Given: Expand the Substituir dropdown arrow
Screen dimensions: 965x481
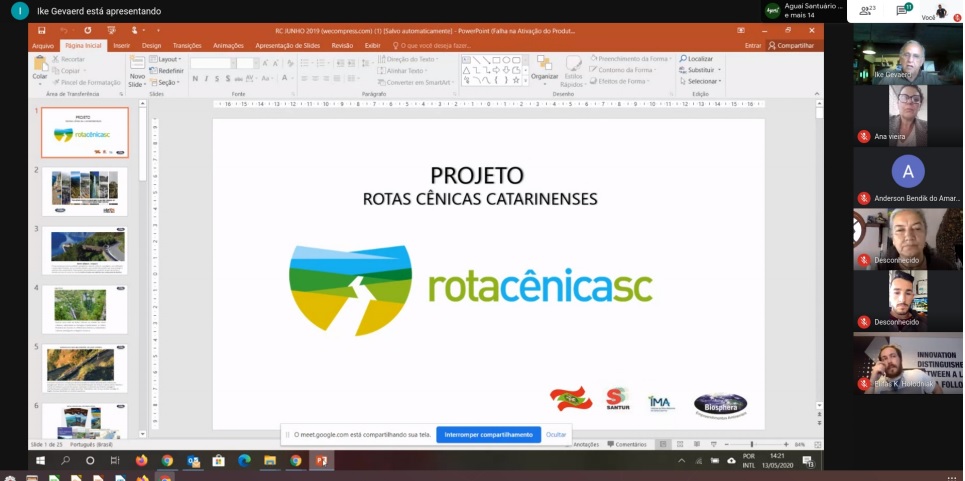Looking at the screenshot, I should point(719,70).
